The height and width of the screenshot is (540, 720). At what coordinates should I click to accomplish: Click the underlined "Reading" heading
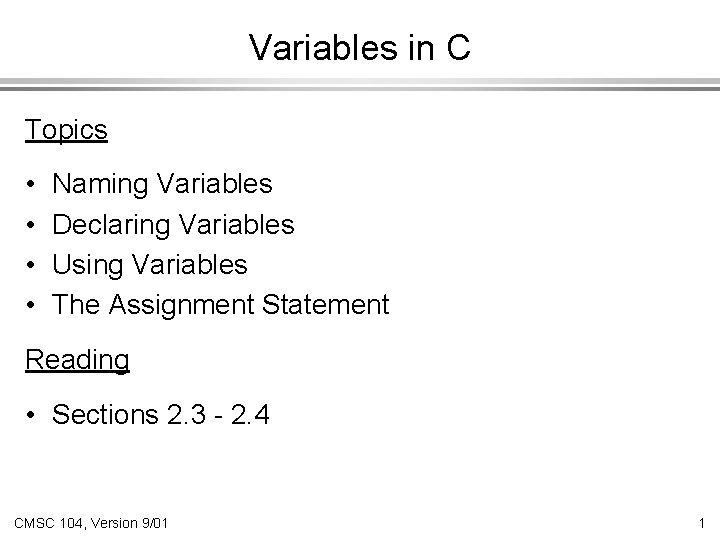(x=77, y=359)
